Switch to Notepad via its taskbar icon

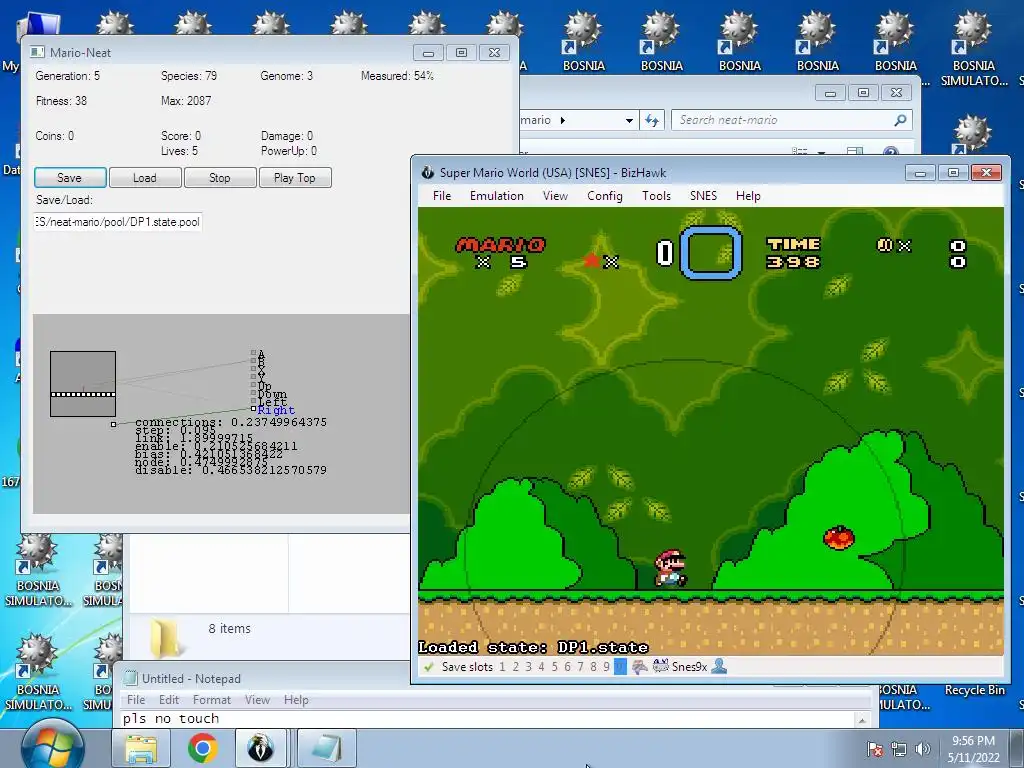point(327,748)
